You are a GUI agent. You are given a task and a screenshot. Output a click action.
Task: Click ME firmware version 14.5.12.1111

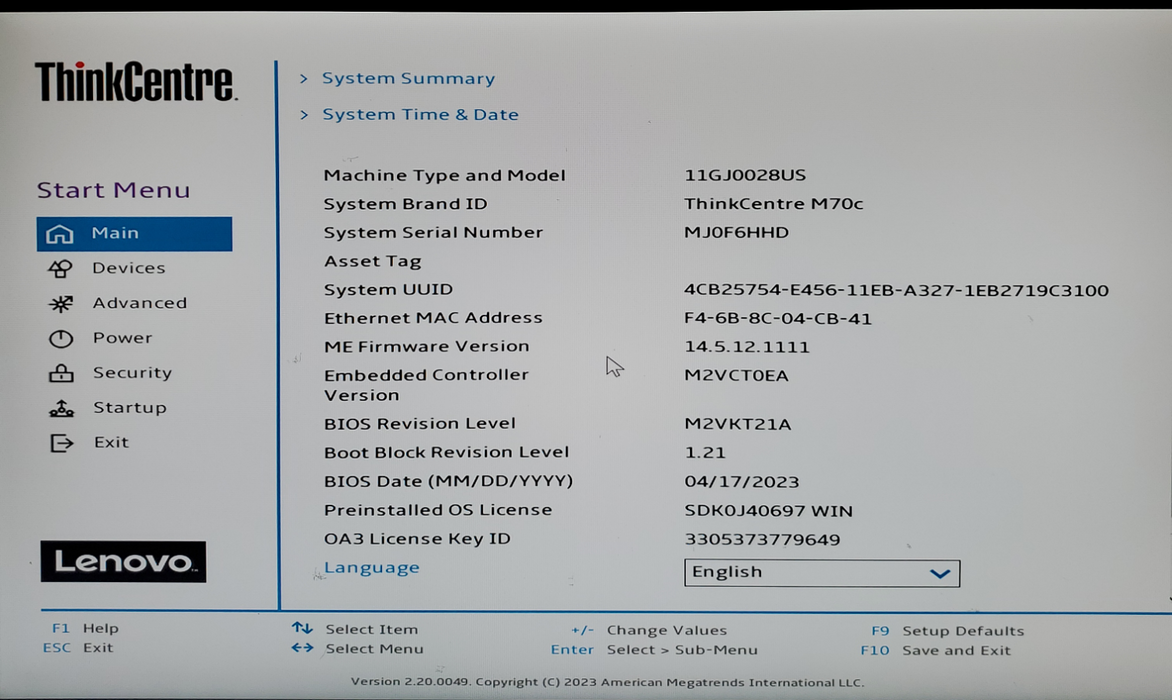[747, 347]
